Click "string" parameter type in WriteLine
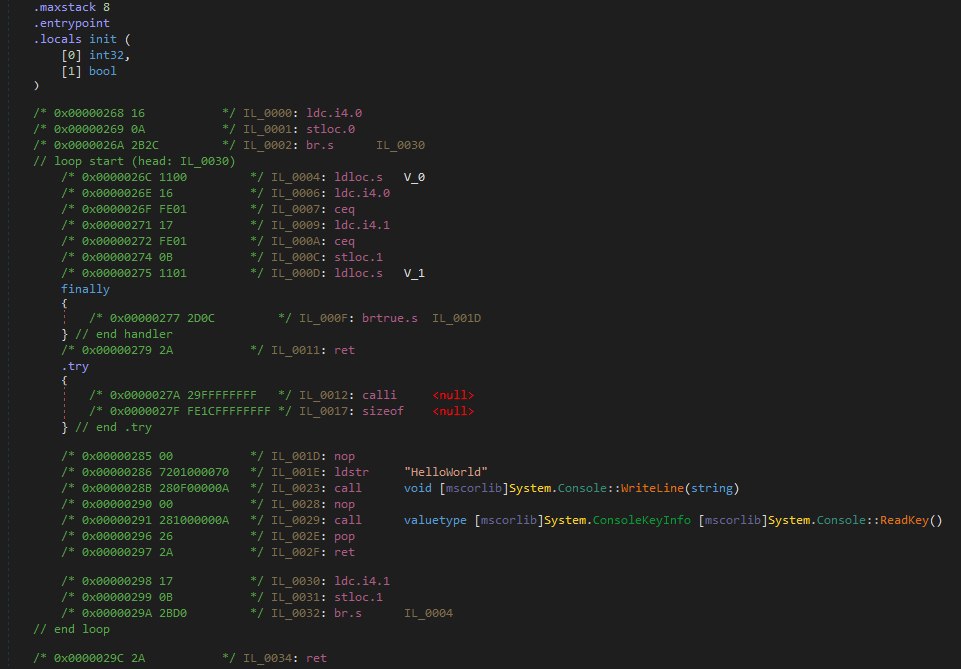 pos(712,488)
